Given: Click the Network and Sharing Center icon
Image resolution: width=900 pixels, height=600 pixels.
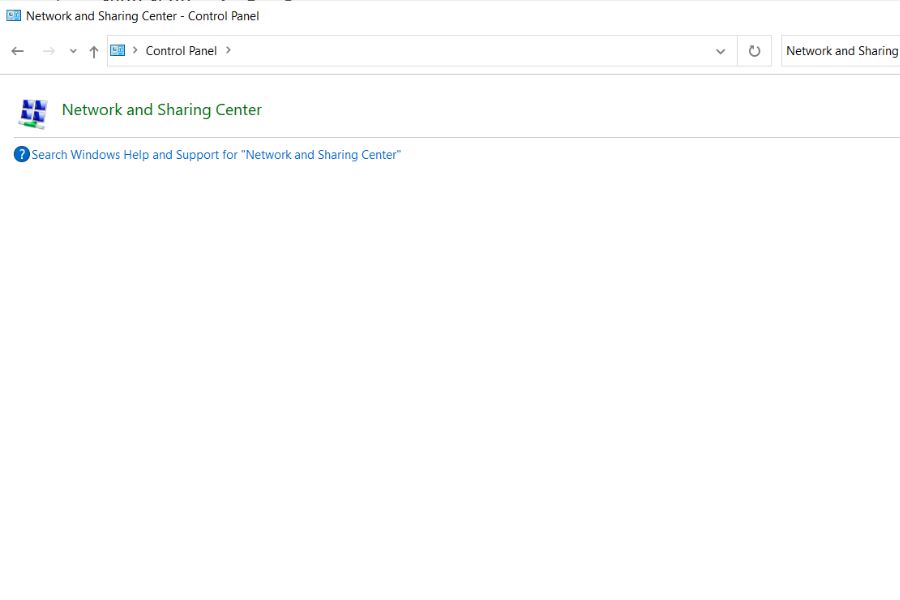Looking at the screenshot, I should point(33,112).
